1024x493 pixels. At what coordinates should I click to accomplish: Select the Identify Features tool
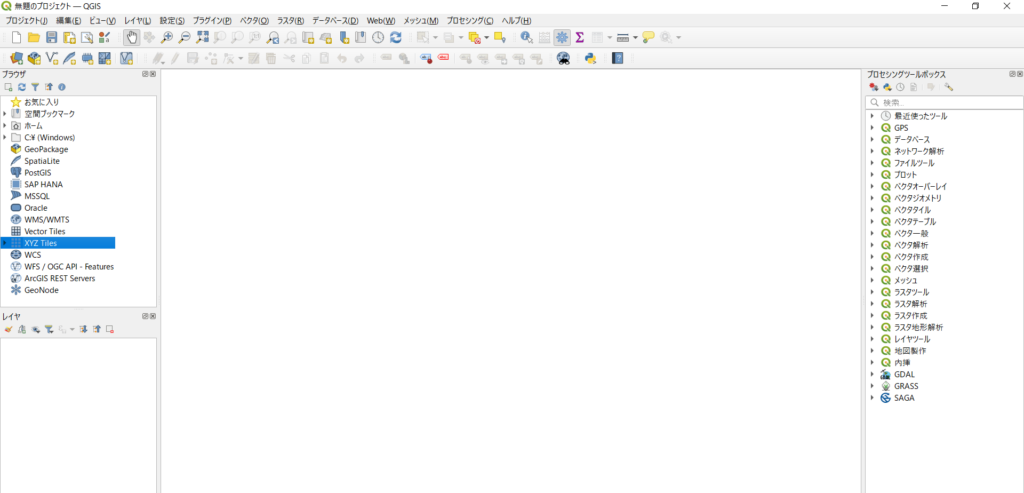pyautogui.click(x=526, y=38)
